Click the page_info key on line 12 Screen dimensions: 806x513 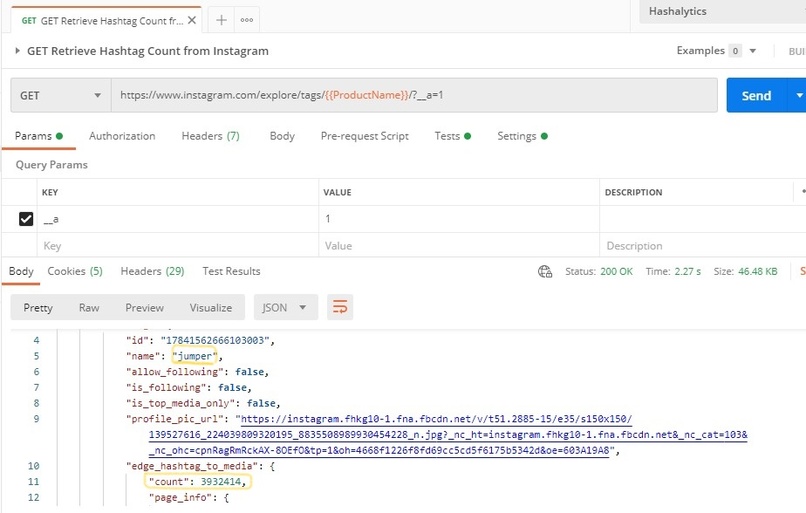(x=180, y=498)
